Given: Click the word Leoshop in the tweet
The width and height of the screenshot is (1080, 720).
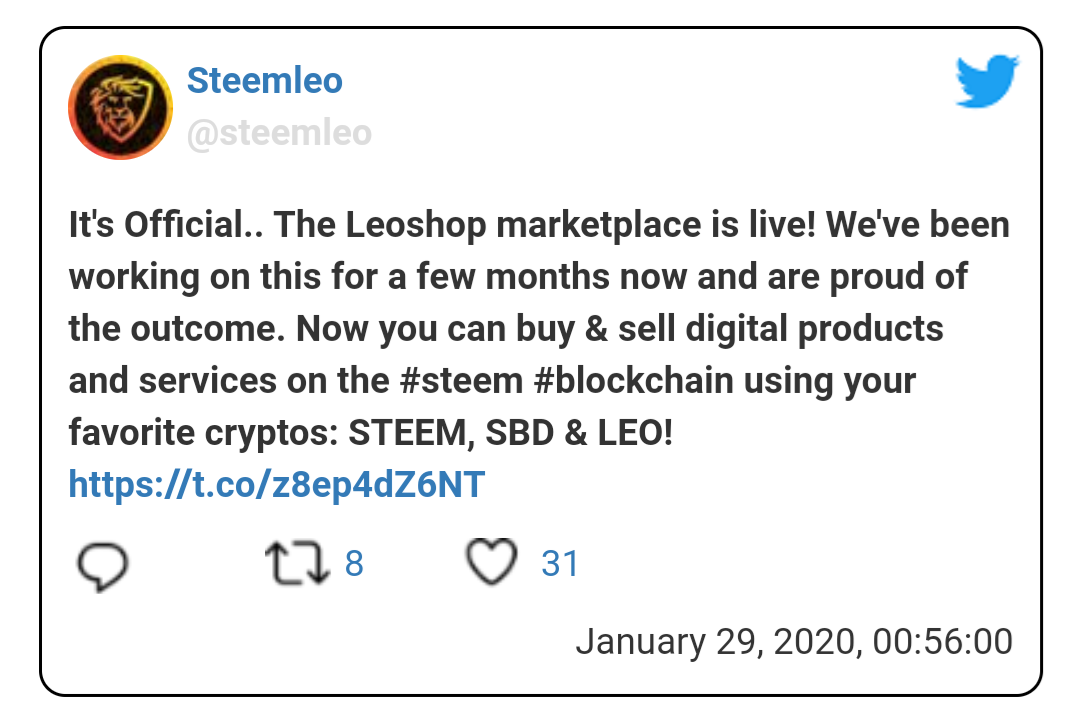Looking at the screenshot, I should coord(416,225).
